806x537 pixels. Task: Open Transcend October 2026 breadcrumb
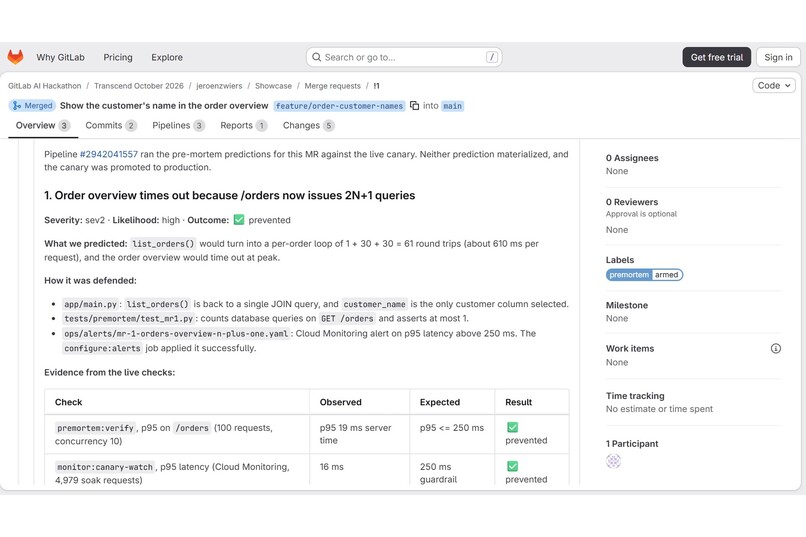[x=139, y=86]
